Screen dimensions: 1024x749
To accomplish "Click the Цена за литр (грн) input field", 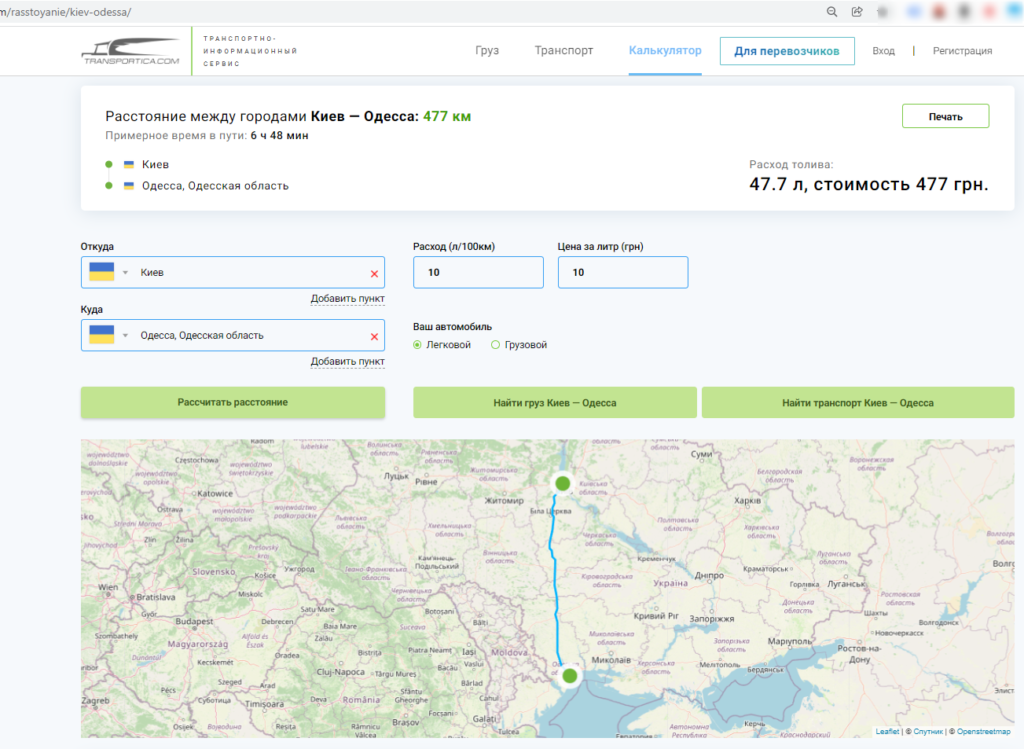I will point(622,272).
